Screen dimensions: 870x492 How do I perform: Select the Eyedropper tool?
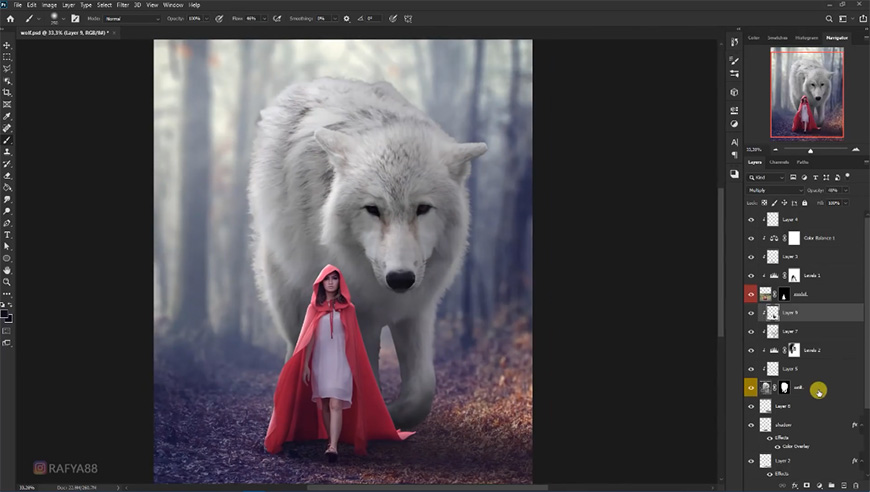(7, 116)
